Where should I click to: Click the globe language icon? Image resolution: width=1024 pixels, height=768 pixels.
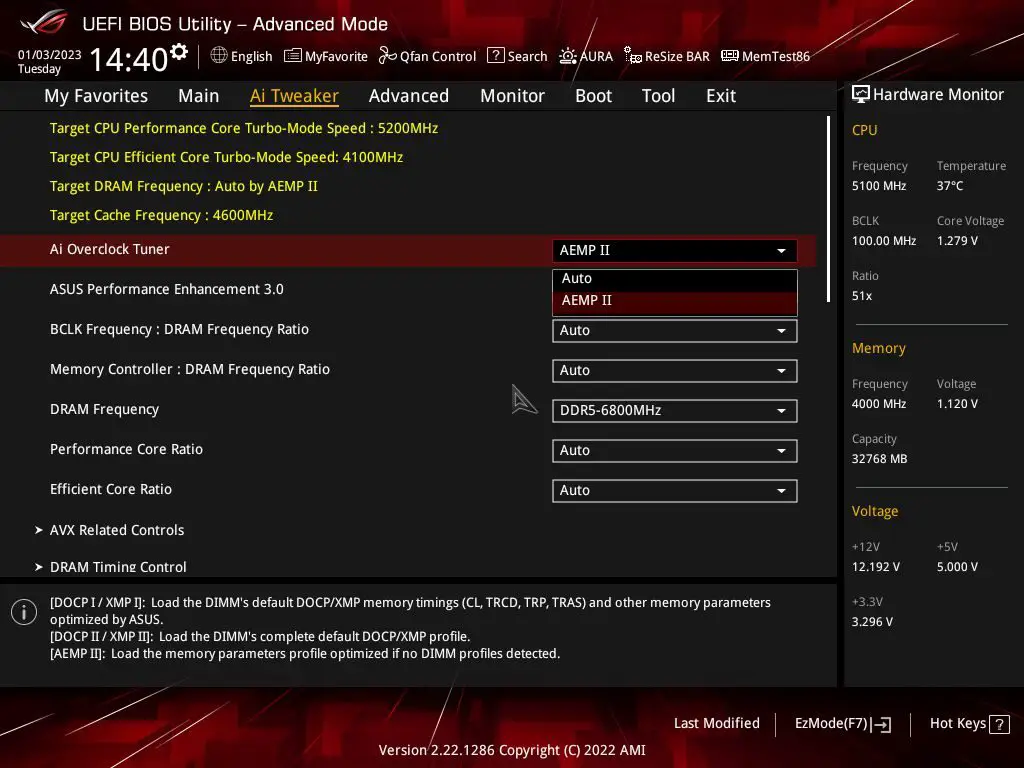219,56
